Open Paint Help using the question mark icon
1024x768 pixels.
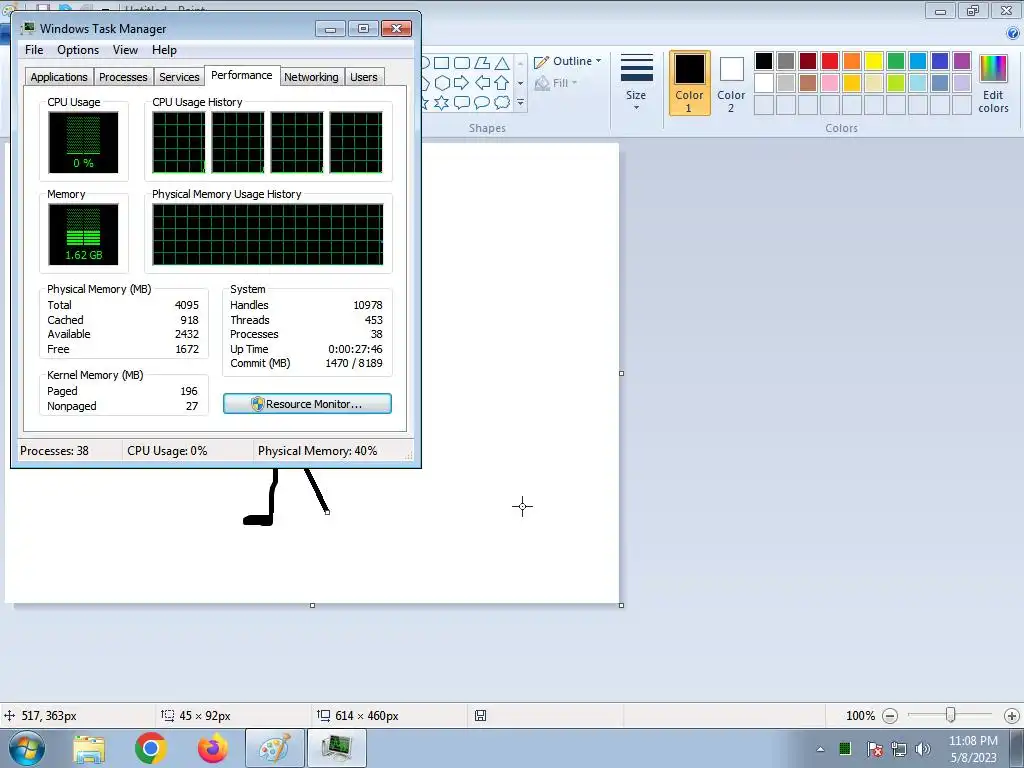[x=1013, y=33]
